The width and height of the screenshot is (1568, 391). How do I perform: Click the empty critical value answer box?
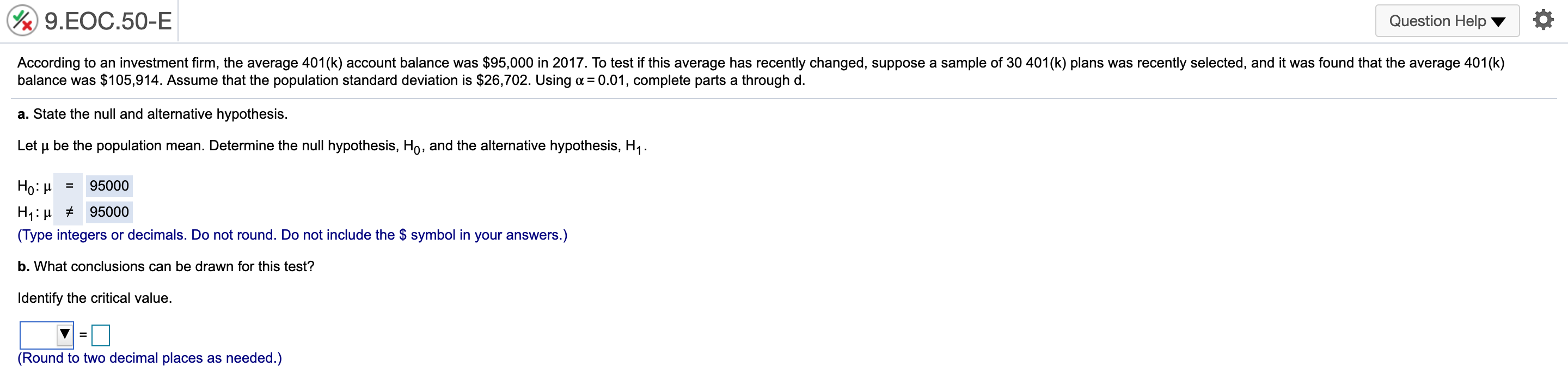pos(101,334)
